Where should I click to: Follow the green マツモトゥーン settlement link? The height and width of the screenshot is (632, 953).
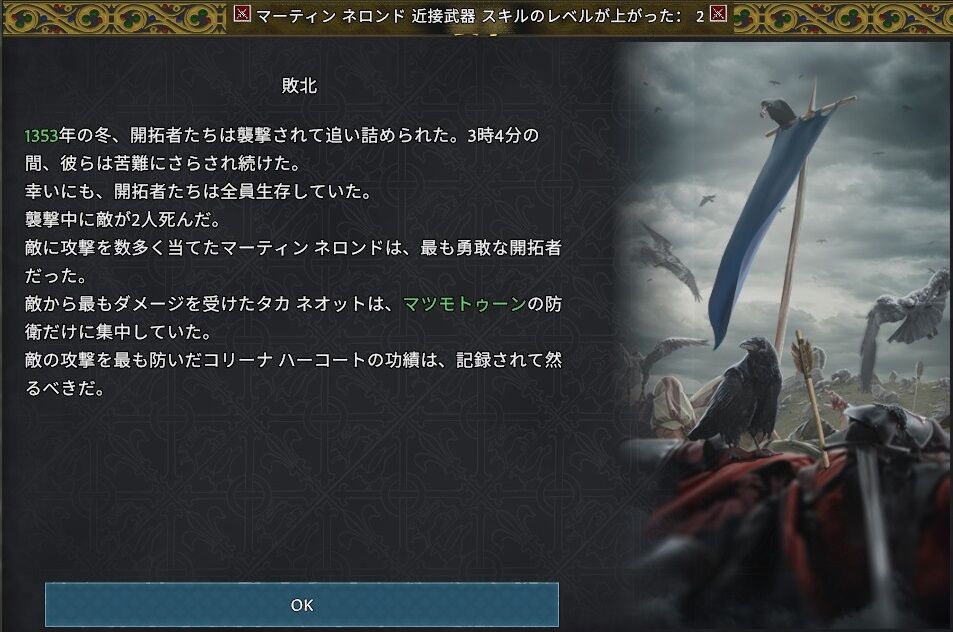pos(464,304)
